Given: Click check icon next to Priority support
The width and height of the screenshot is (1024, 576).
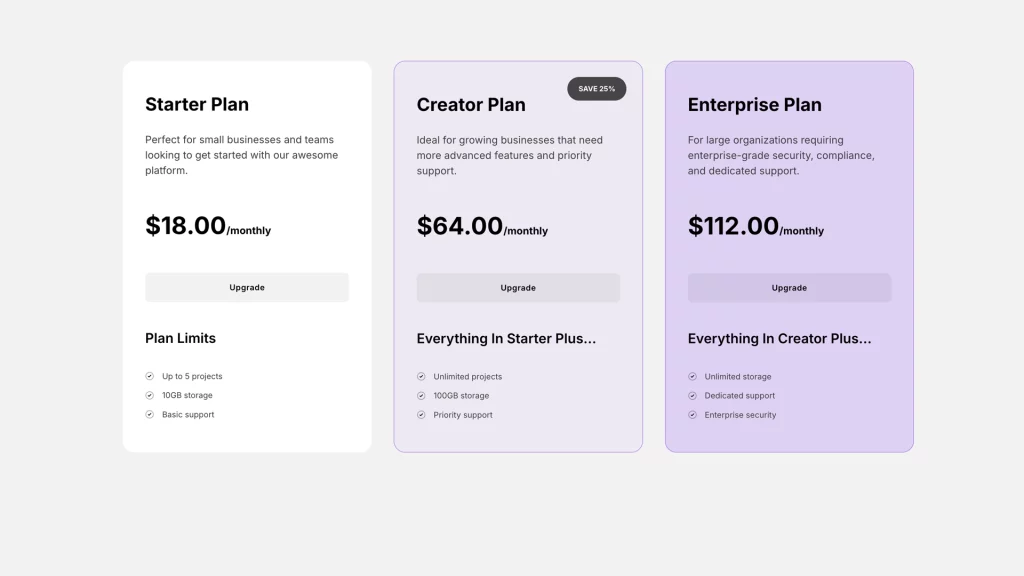Looking at the screenshot, I should (x=421, y=415).
